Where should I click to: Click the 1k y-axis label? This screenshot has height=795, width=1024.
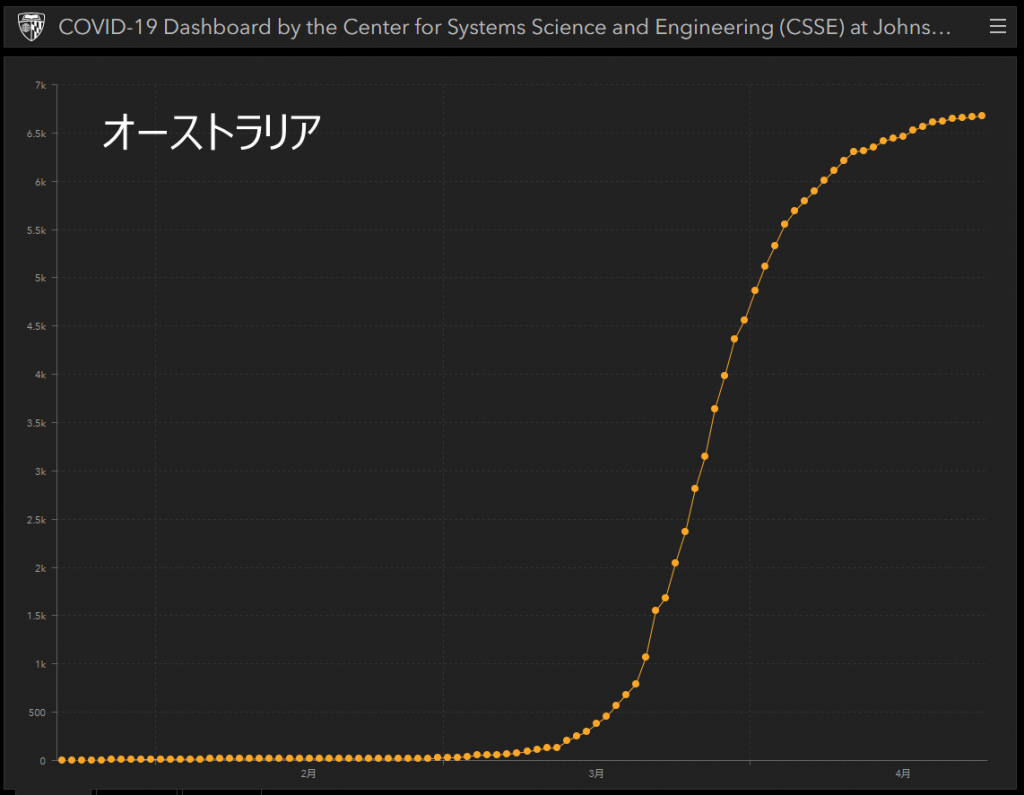pos(40,664)
